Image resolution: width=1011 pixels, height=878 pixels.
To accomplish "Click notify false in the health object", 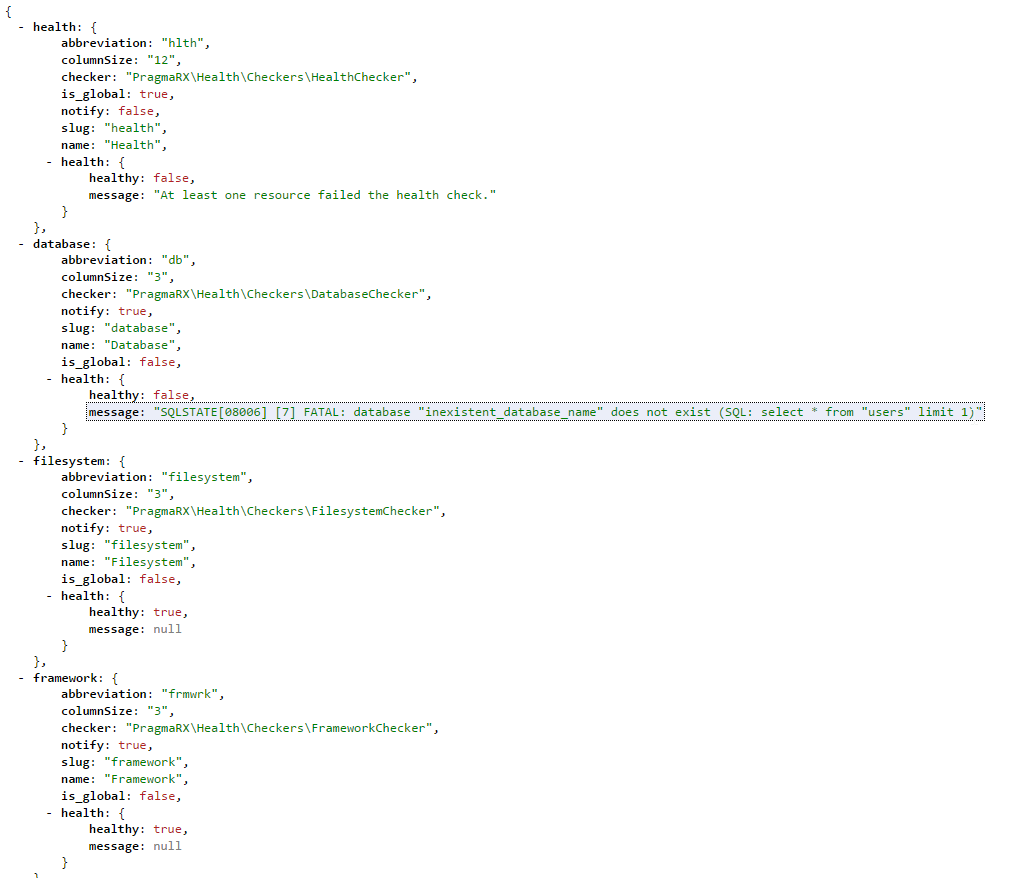I will pyautogui.click(x=136, y=112).
